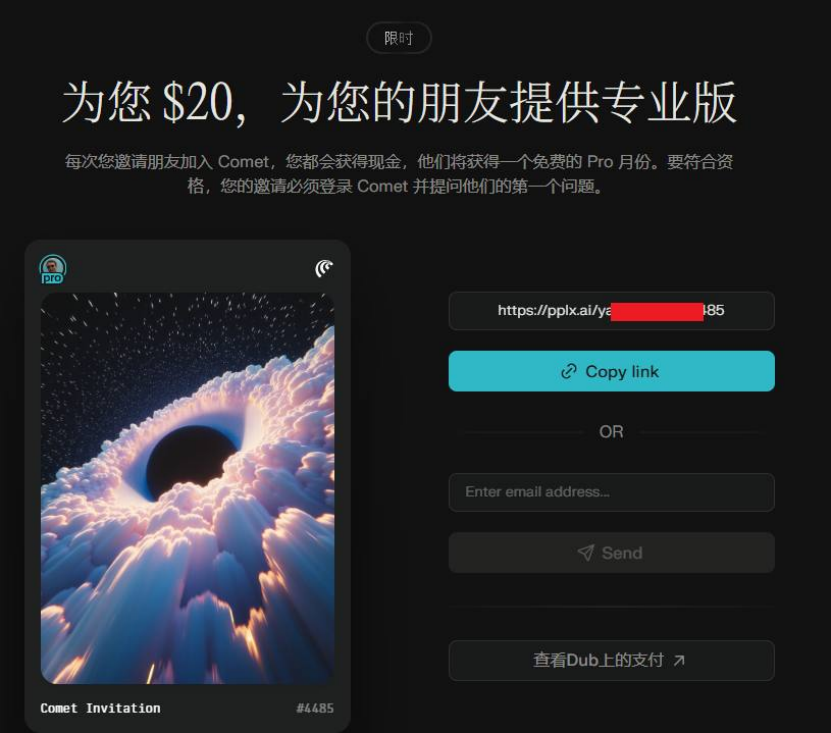This screenshot has width=831, height=733.
Task: Click the OR divider text
Action: pyautogui.click(x=611, y=432)
